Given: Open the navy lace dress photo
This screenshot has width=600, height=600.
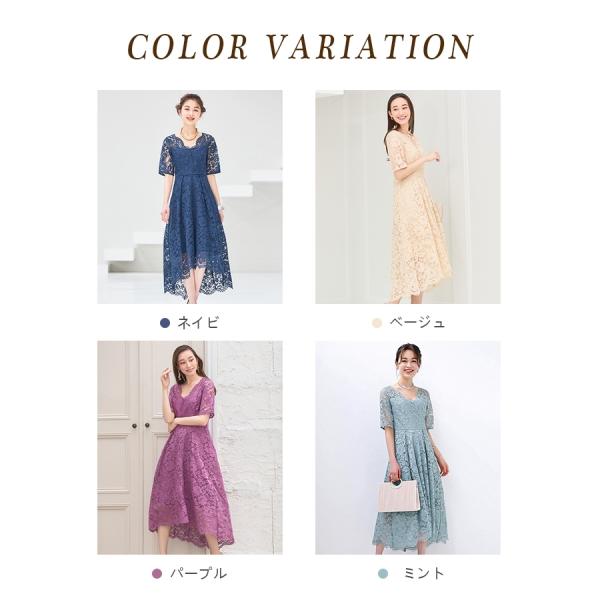Looking at the screenshot, I should [190, 197].
